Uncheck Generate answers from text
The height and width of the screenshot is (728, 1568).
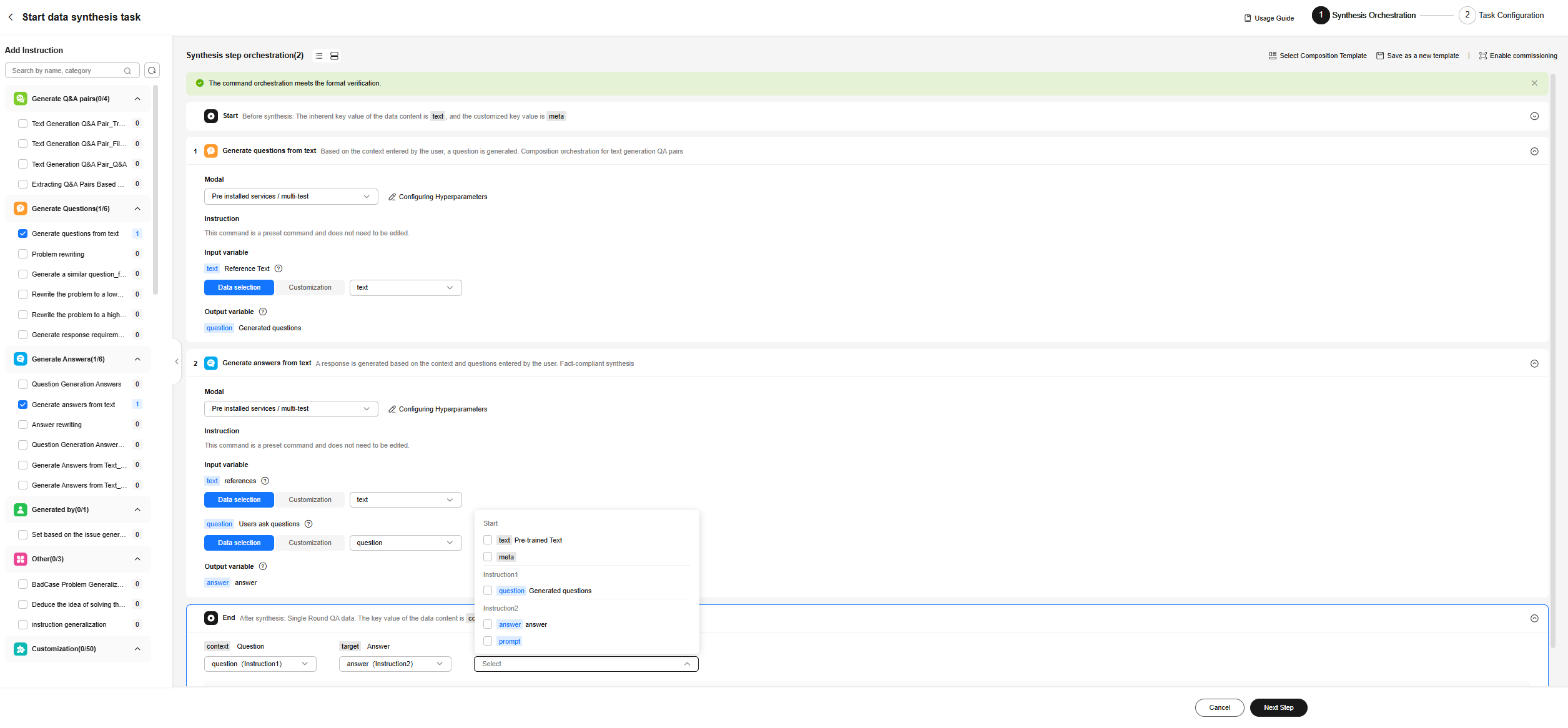pyautogui.click(x=23, y=405)
